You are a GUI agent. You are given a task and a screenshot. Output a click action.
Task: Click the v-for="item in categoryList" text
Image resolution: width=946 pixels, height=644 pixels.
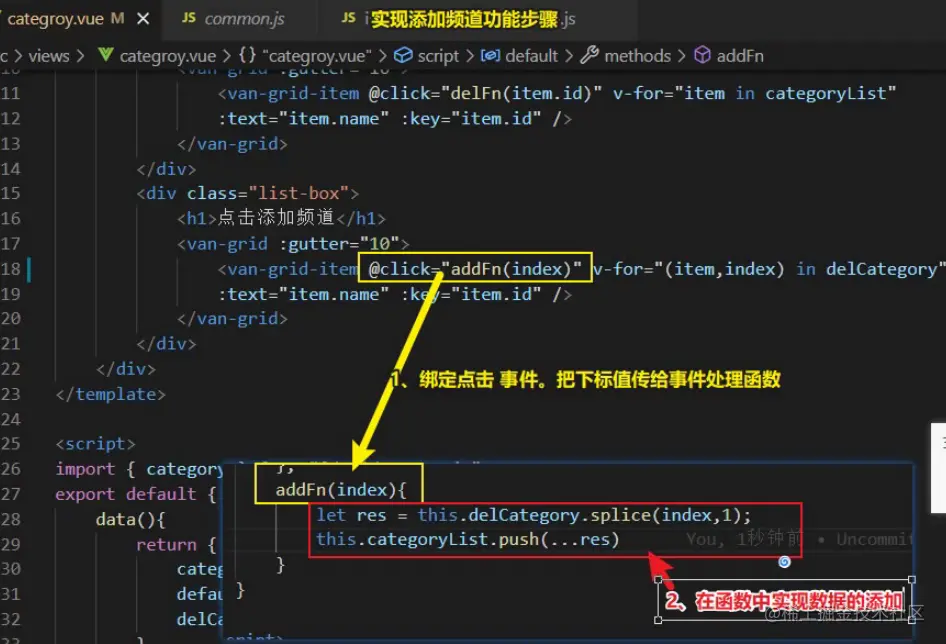pos(754,94)
